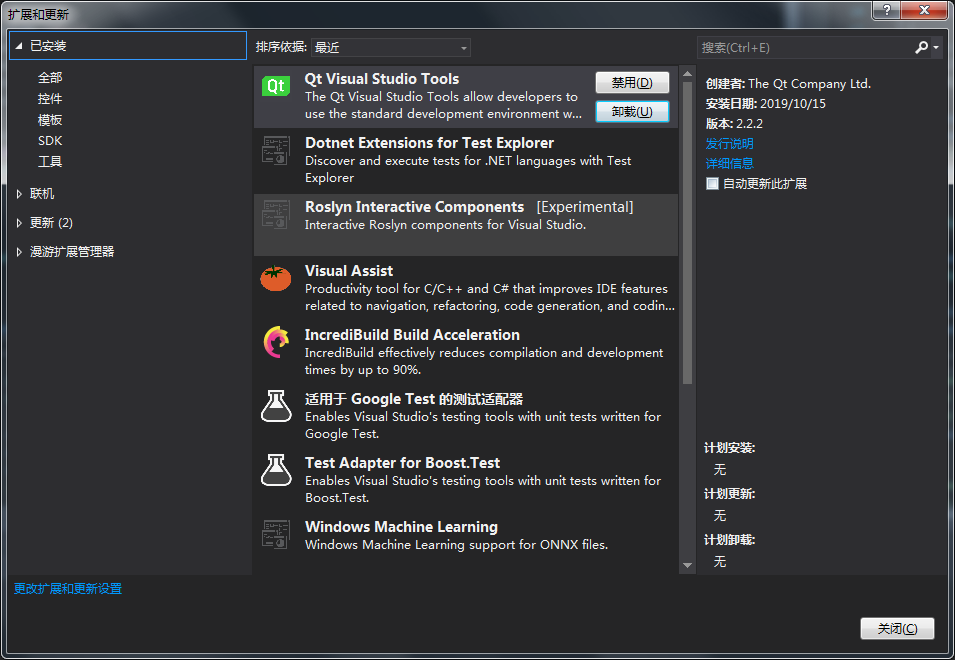955x660 pixels.
Task: Close the dialog with 关闭(C) button
Action: tap(897, 628)
